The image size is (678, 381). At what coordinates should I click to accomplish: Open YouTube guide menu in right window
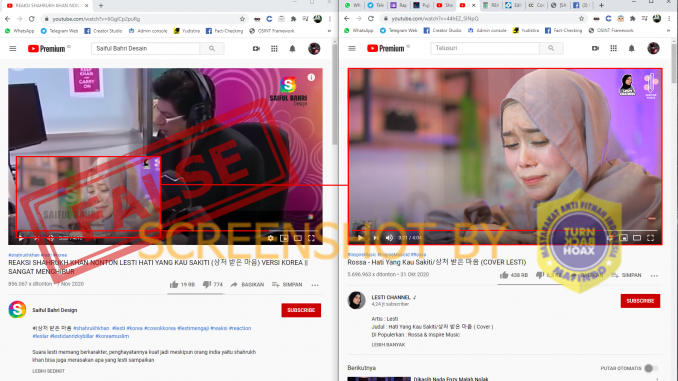point(352,48)
